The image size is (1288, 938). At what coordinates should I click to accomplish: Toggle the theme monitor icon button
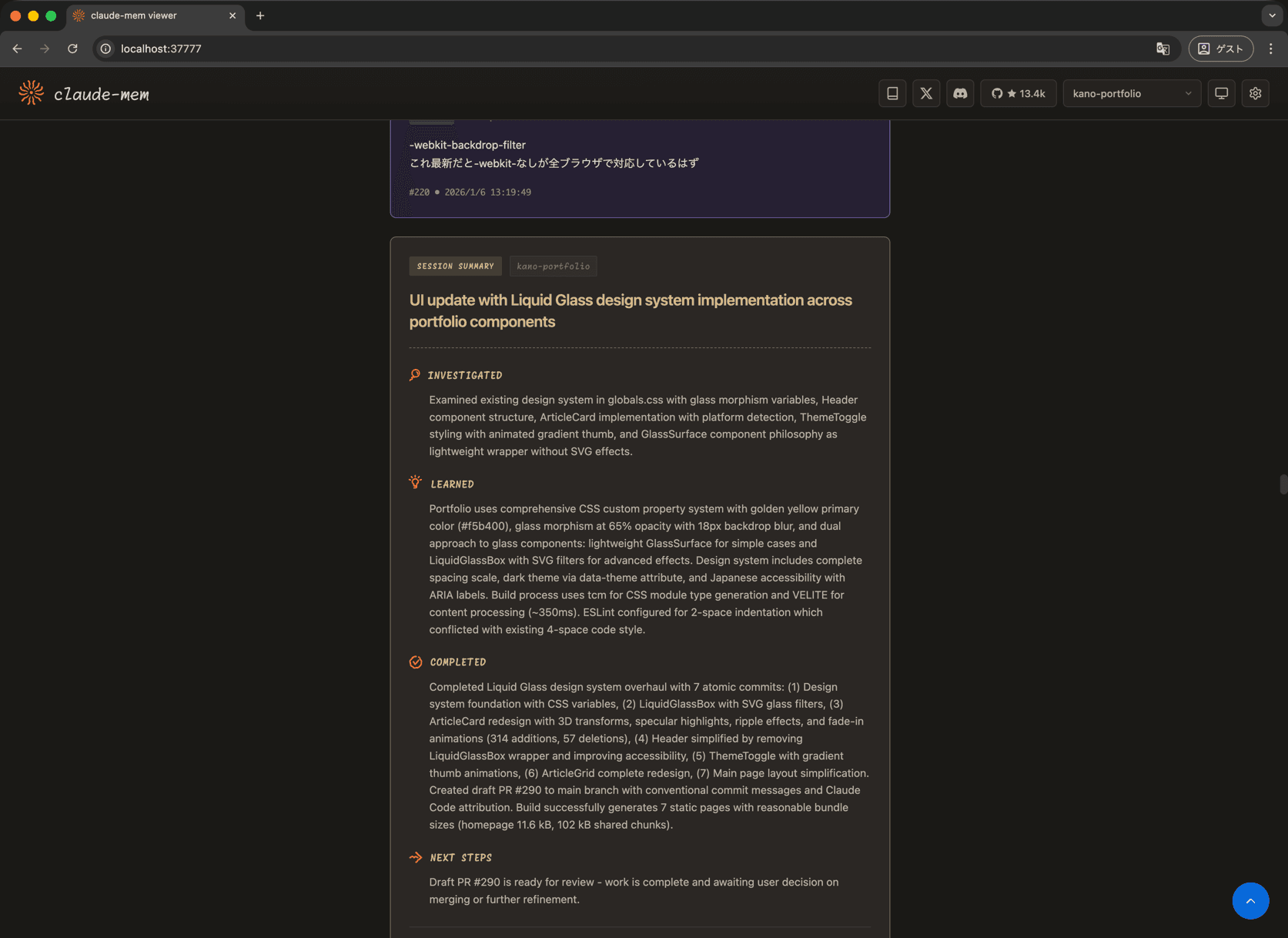click(x=1221, y=93)
